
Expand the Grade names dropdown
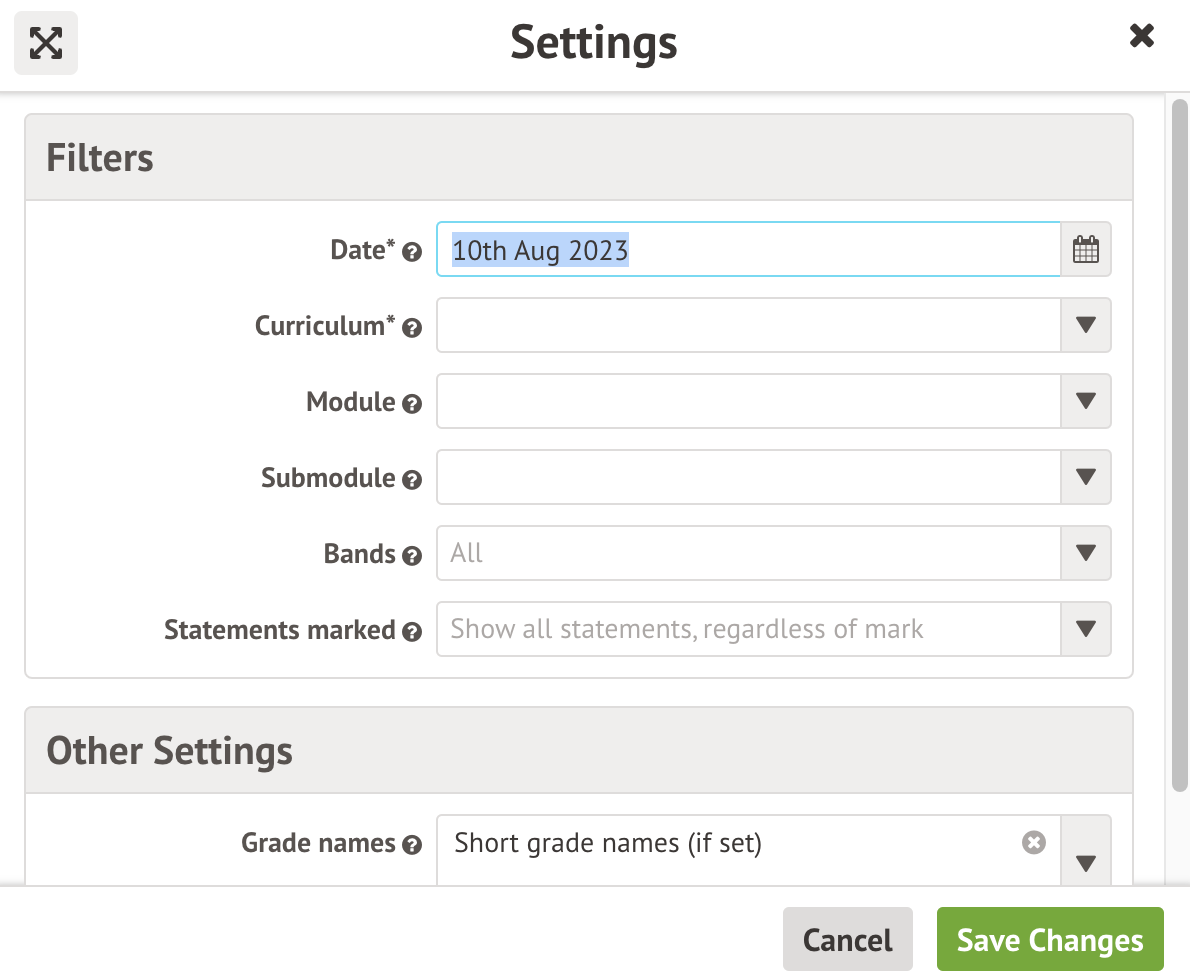coord(1086,865)
